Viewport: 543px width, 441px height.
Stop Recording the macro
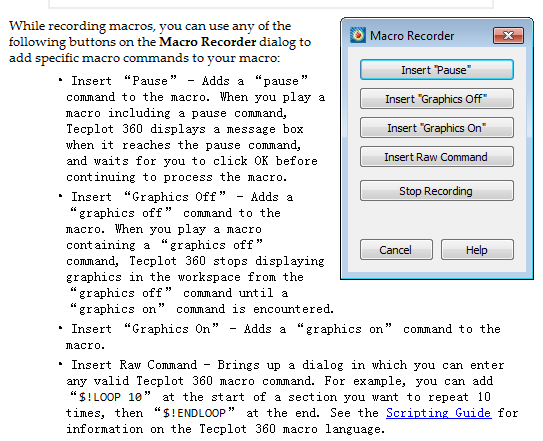(x=437, y=191)
